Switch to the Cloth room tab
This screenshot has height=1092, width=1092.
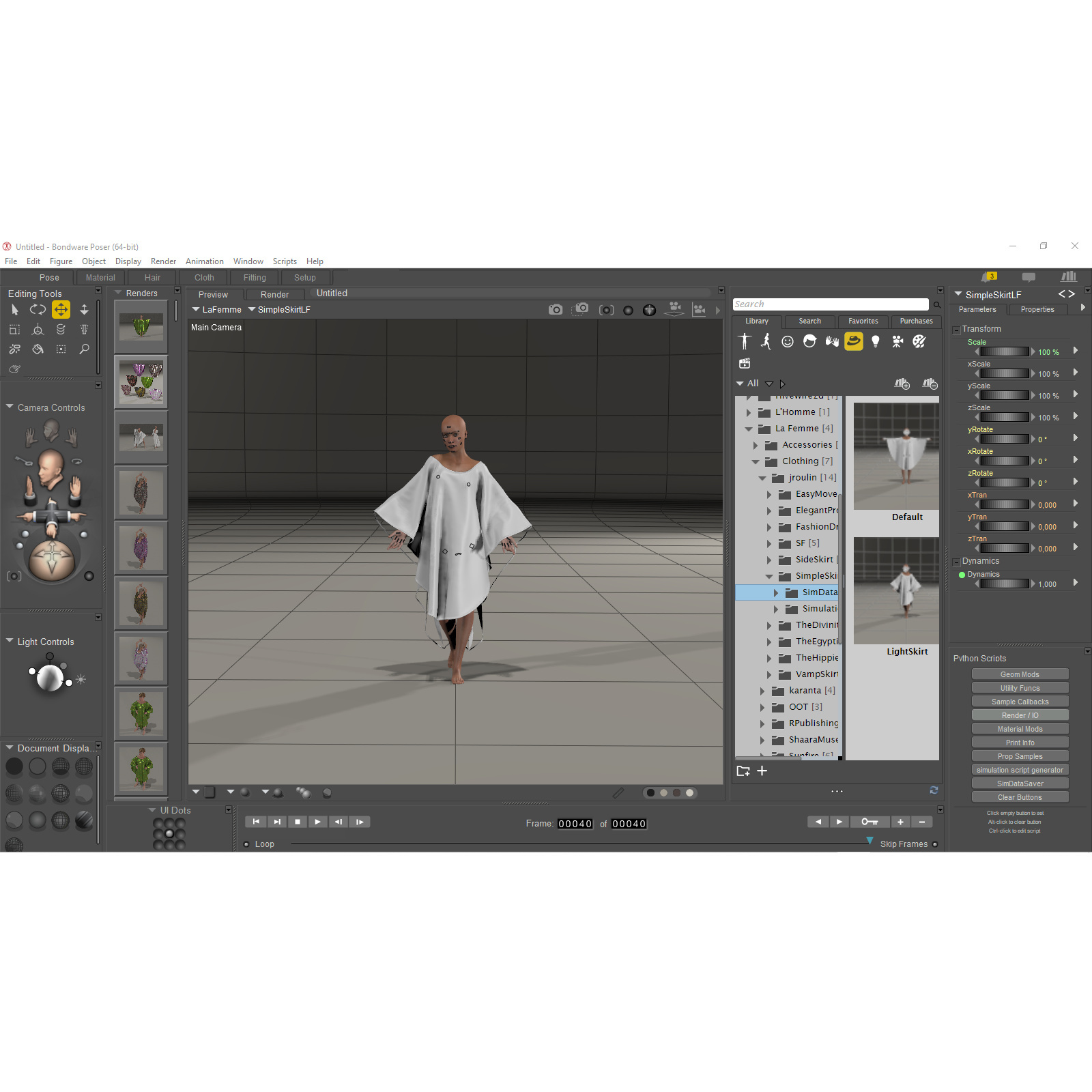(x=204, y=278)
